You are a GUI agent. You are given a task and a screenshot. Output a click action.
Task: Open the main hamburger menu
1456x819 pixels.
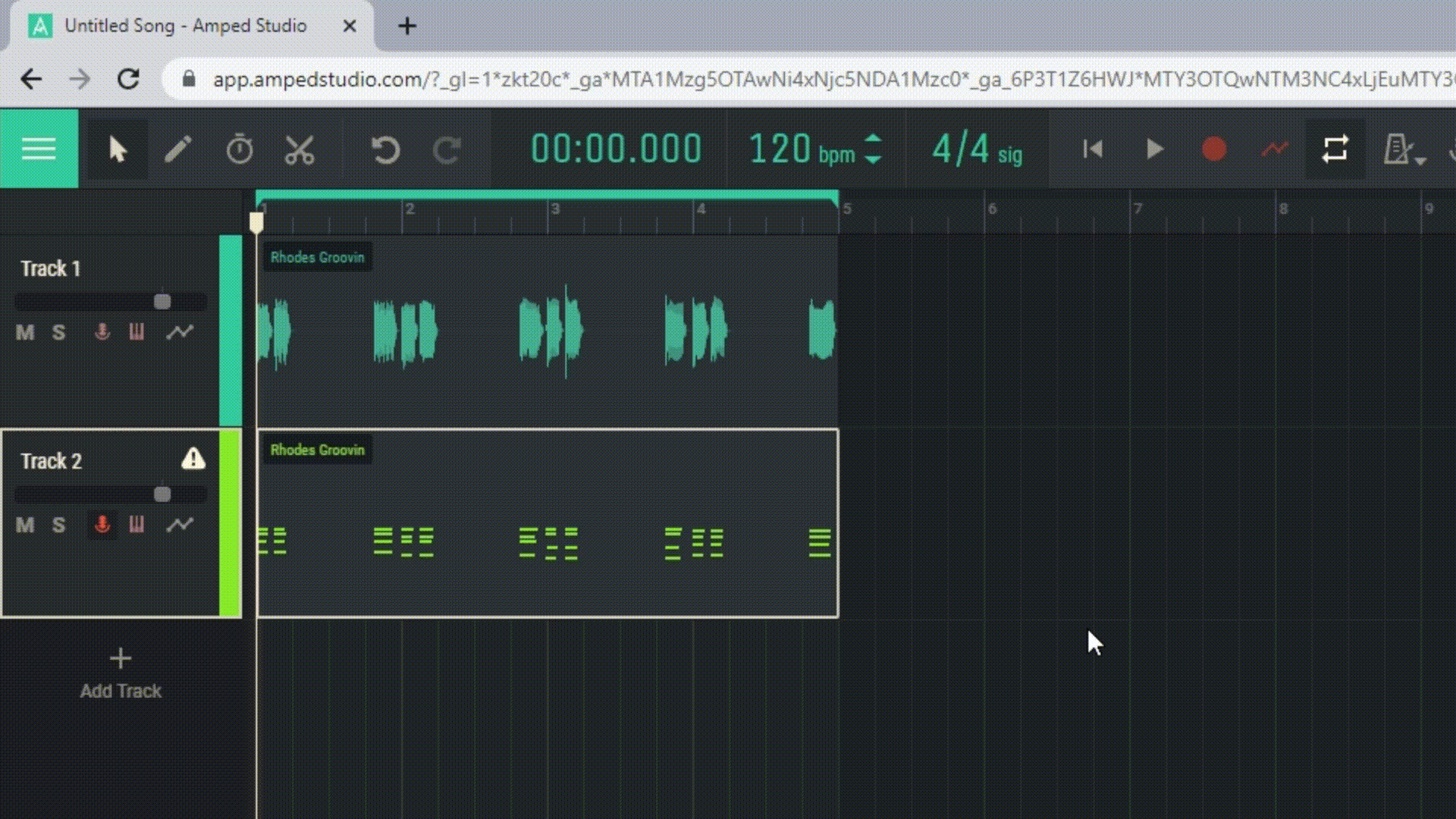pyautogui.click(x=39, y=149)
